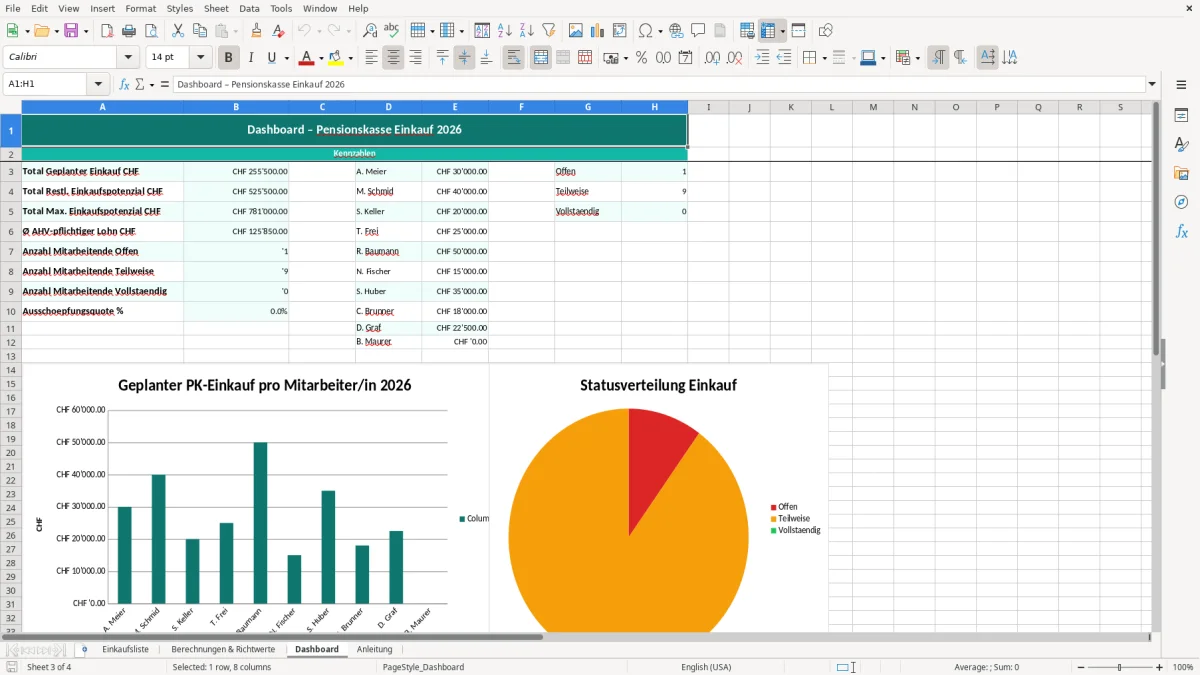Click Format as Percent icon
This screenshot has width=1200, height=675.
[641, 58]
